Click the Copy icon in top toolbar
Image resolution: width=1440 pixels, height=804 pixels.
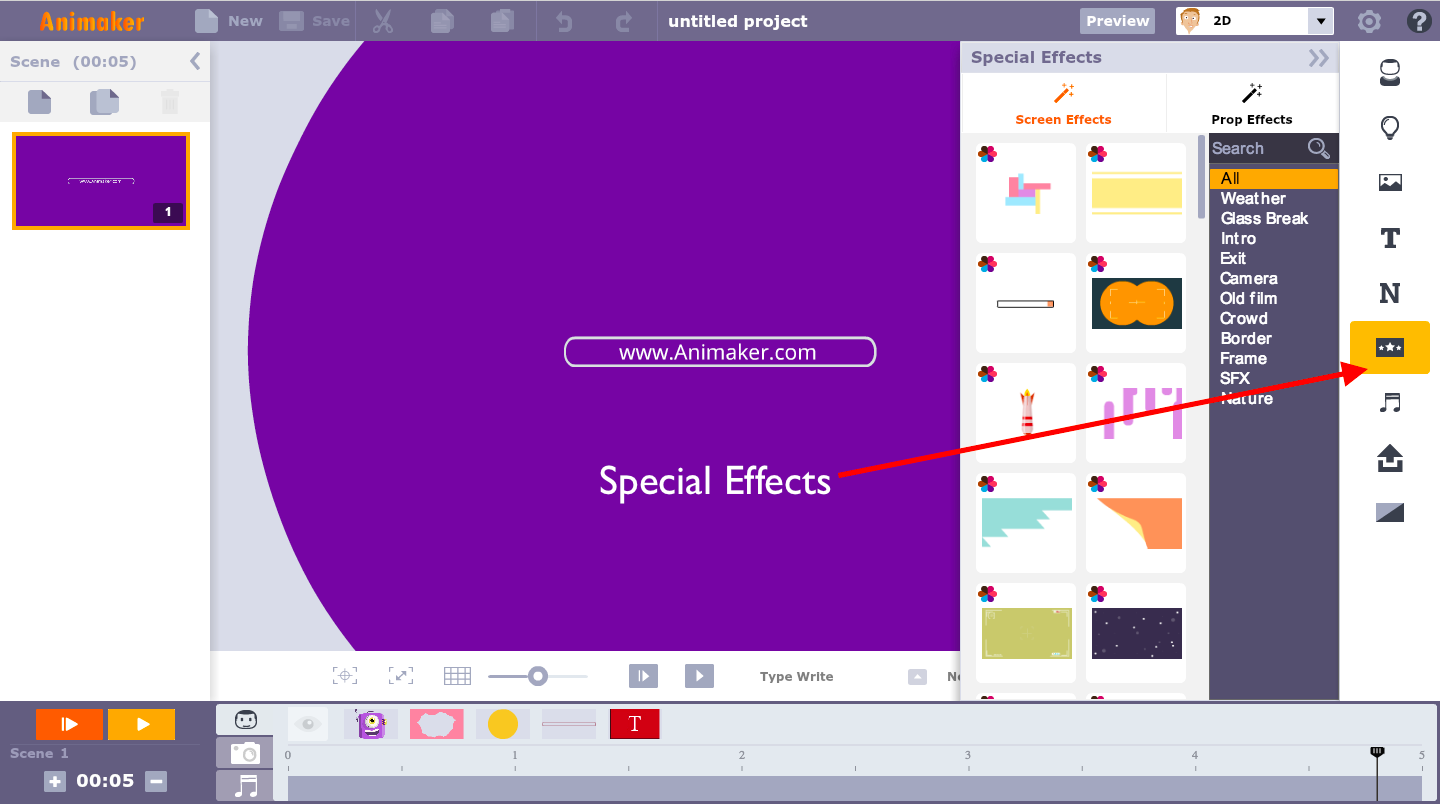coord(441,21)
